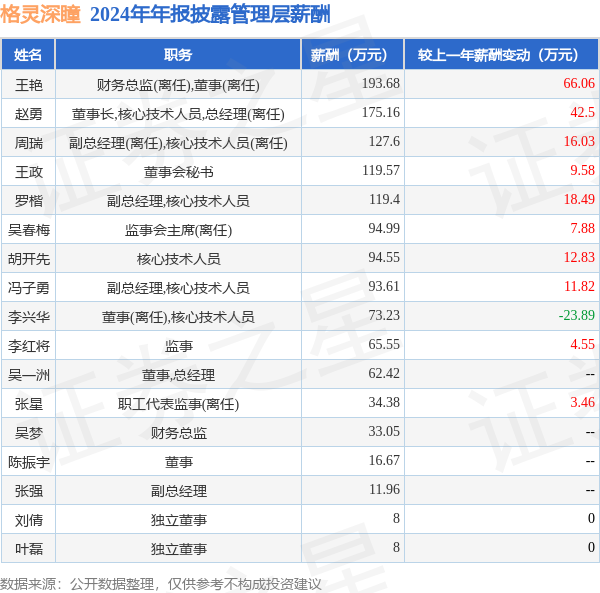Image resolution: width=600 pixels, height=593 pixels.
Task: Click the 数据来源 footnote text
Action: [161, 584]
